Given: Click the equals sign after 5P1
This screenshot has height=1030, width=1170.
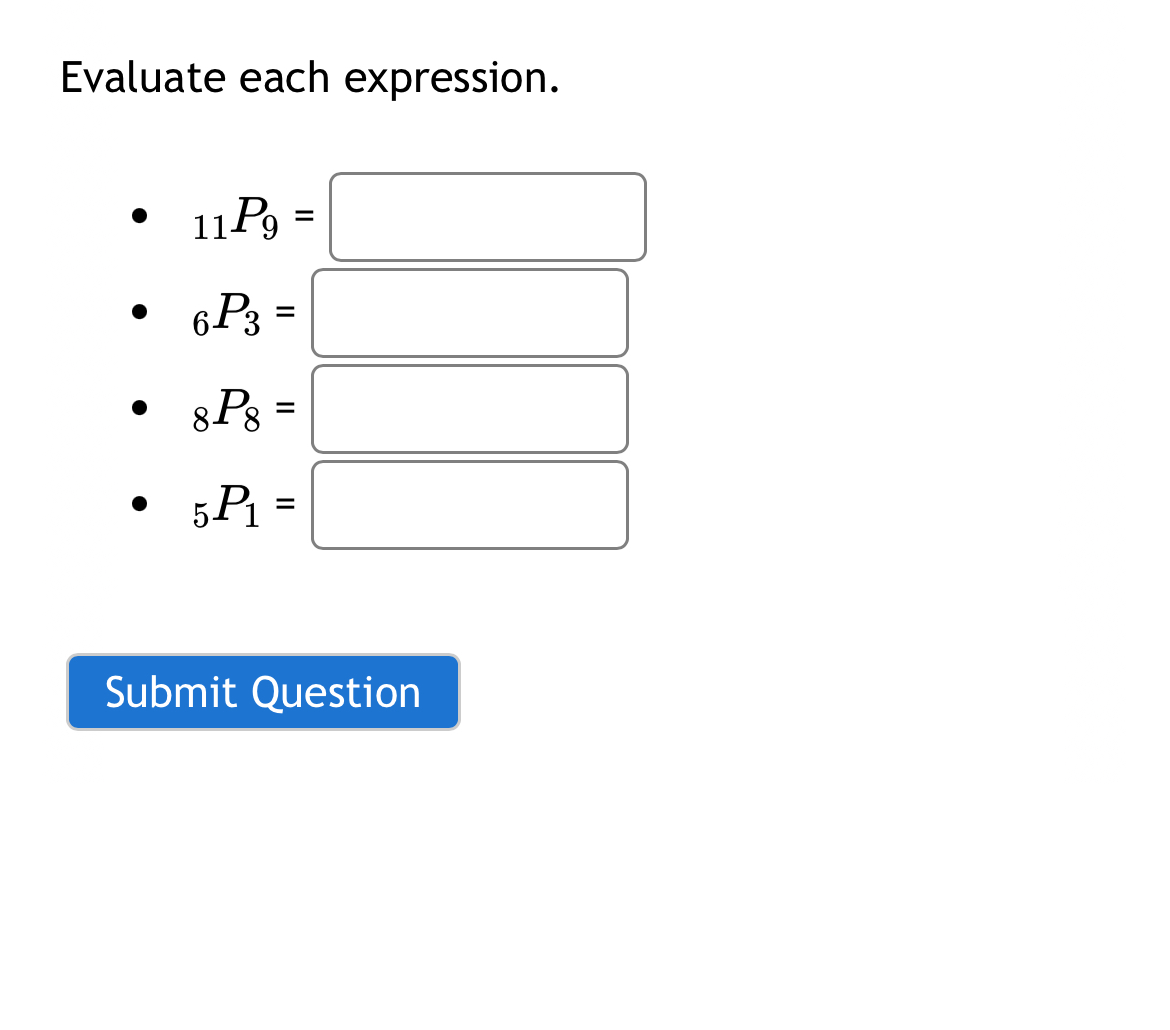Looking at the screenshot, I should click(x=287, y=503).
